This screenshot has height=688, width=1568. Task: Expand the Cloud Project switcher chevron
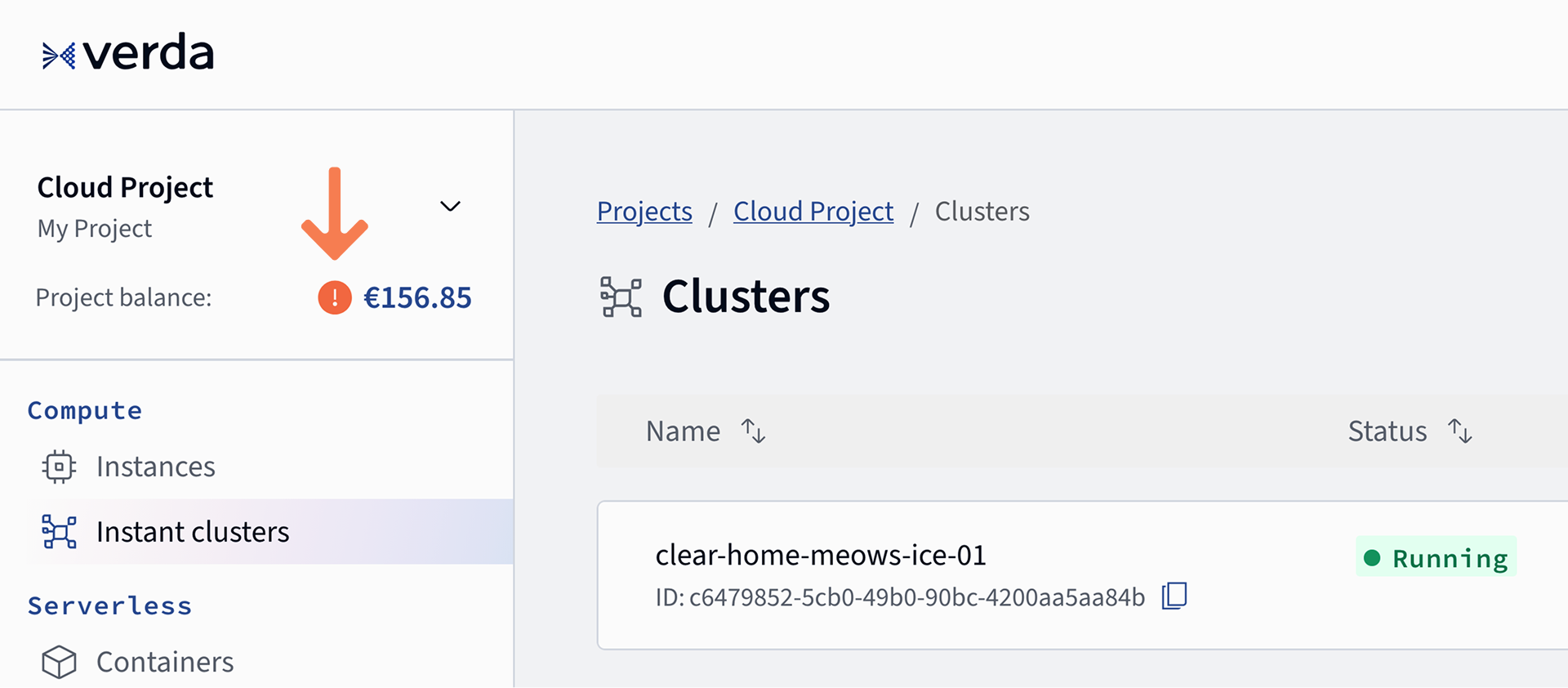point(450,206)
